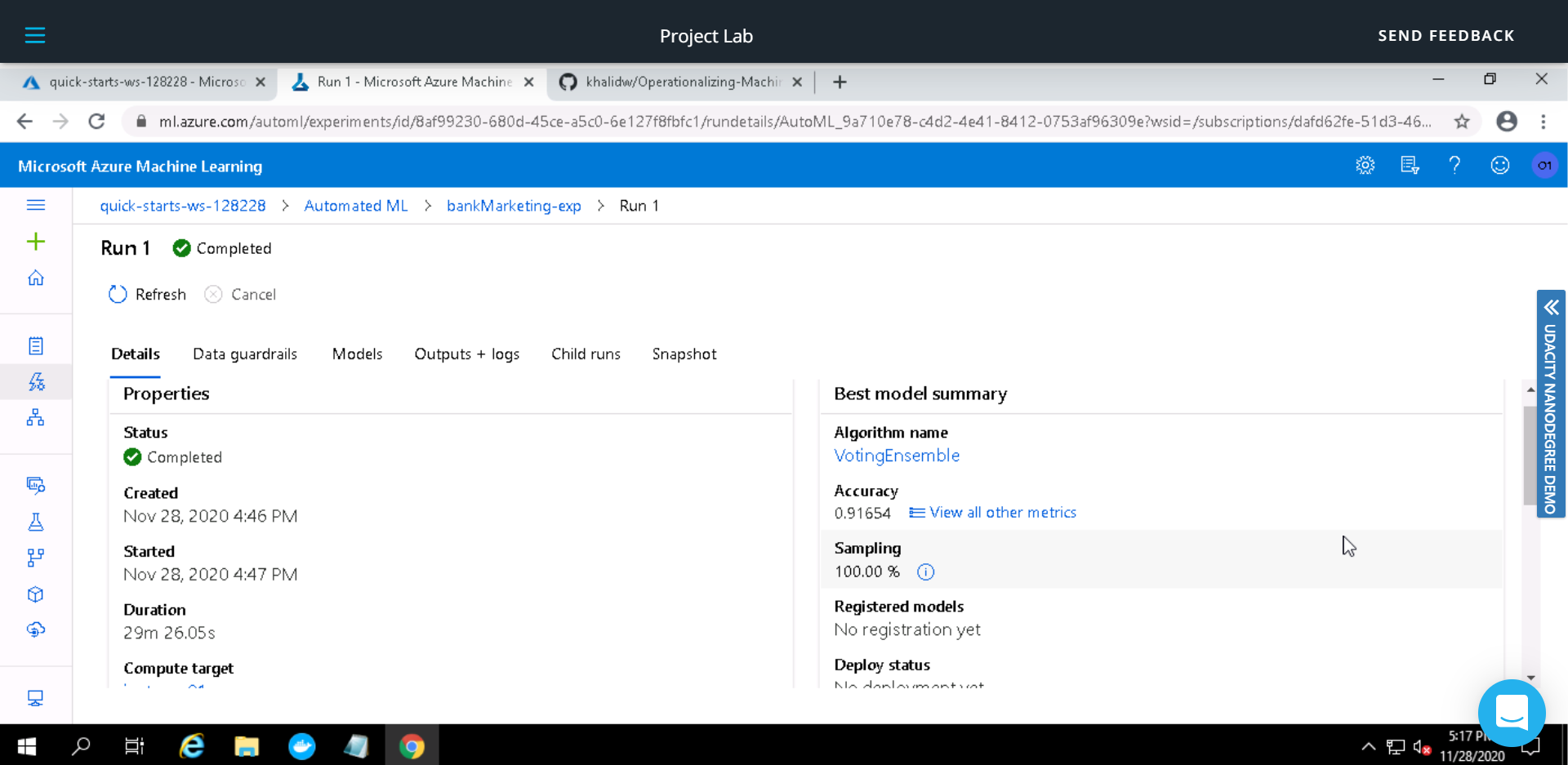Open Endpoints sidebar icon

36,630
